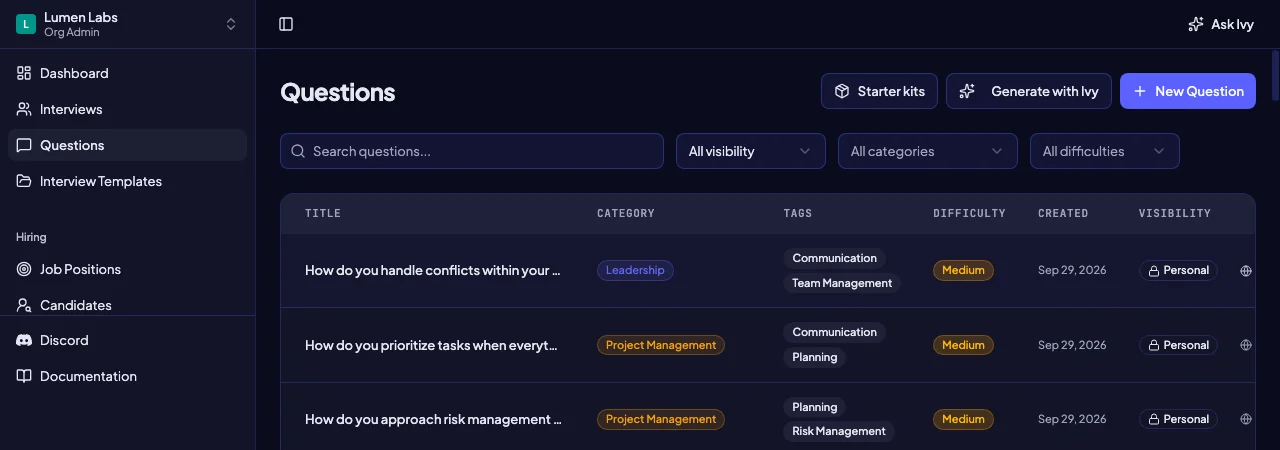Open the All categories dropdown
This screenshot has width=1280, height=450.
pyautogui.click(x=928, y=151)
